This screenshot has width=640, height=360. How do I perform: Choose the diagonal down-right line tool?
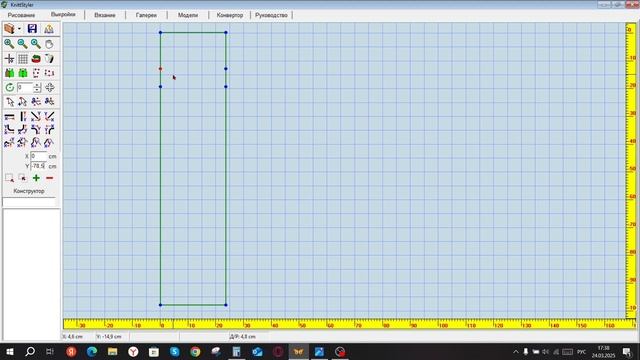coord(36,117)
